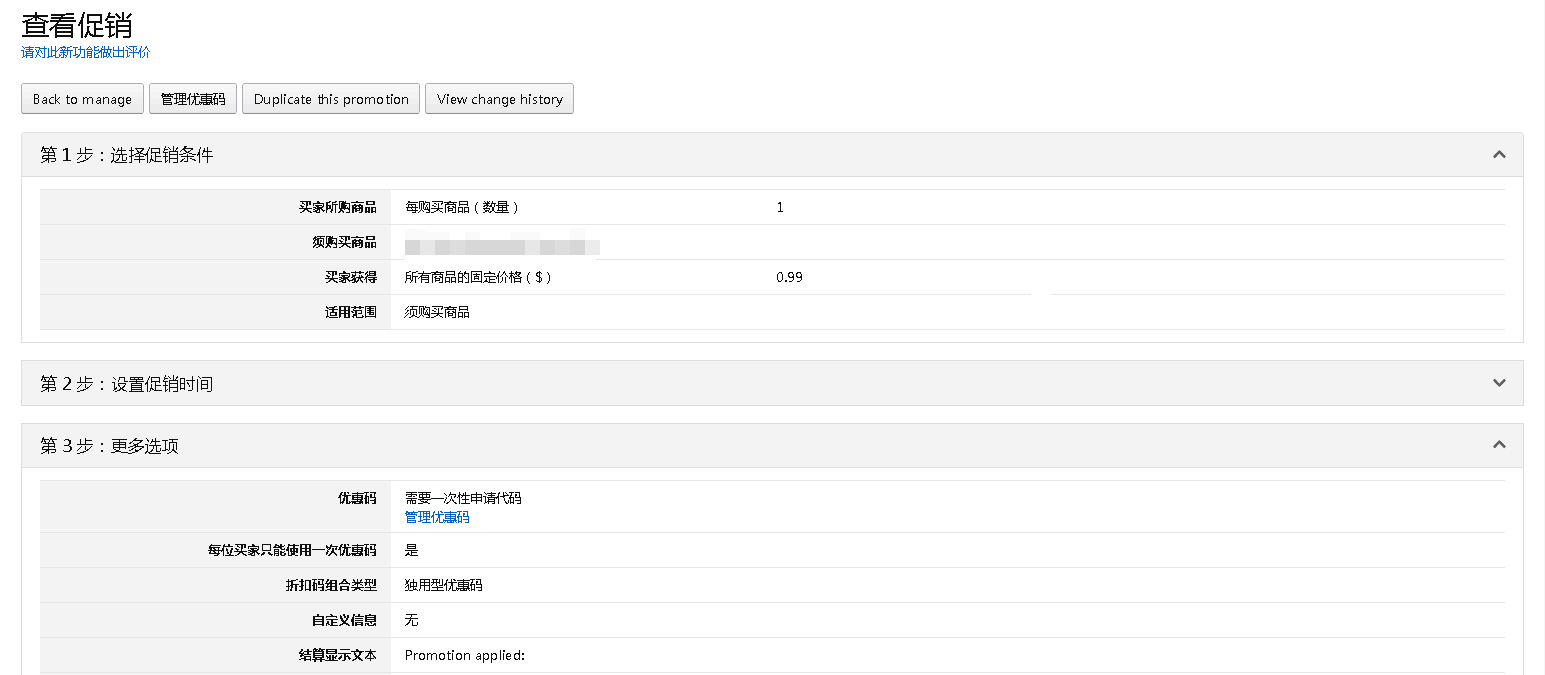
Task: Click the 买家所购商品 row label
Action: click(x=338, y=207)
